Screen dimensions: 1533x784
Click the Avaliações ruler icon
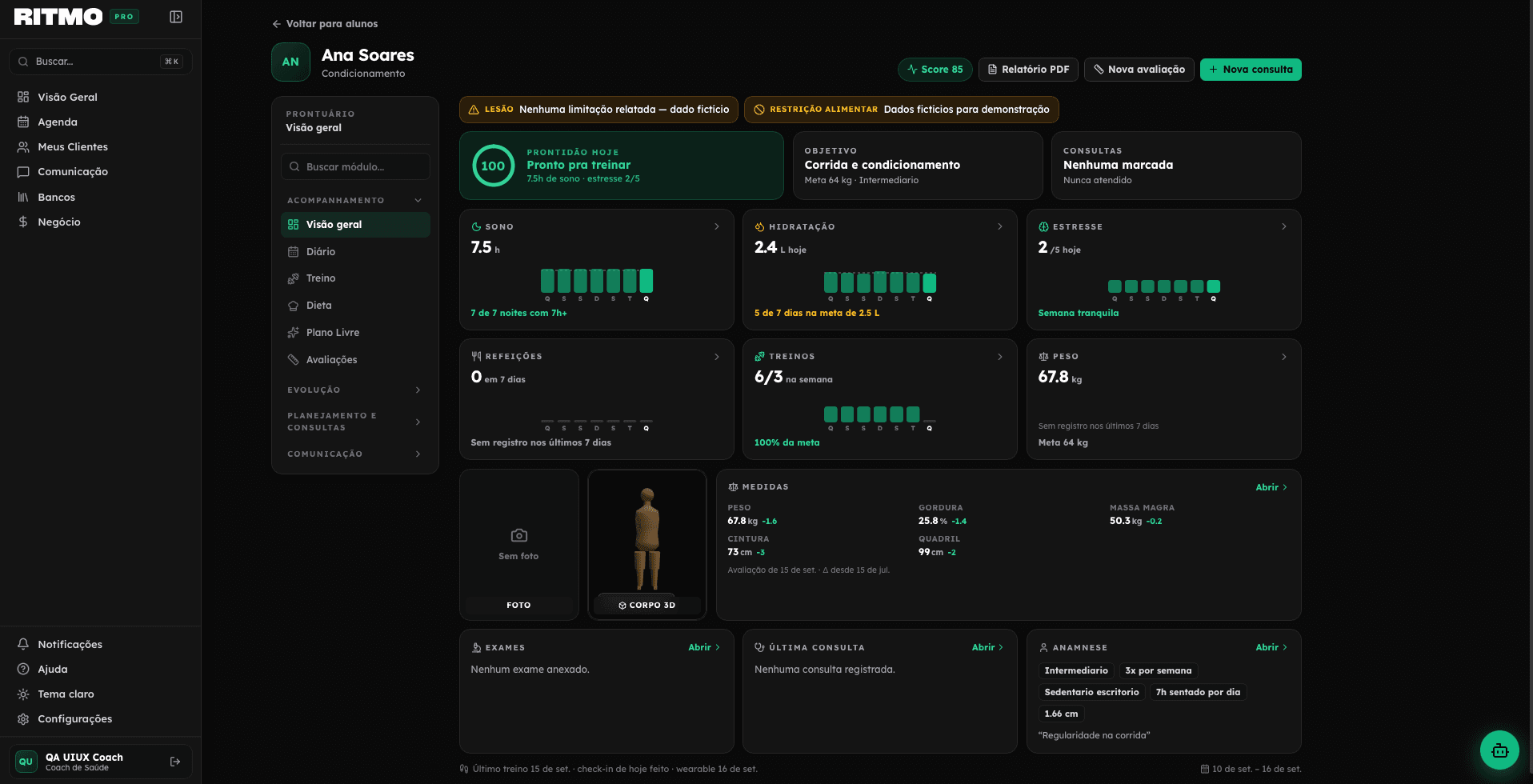point(293,359)
